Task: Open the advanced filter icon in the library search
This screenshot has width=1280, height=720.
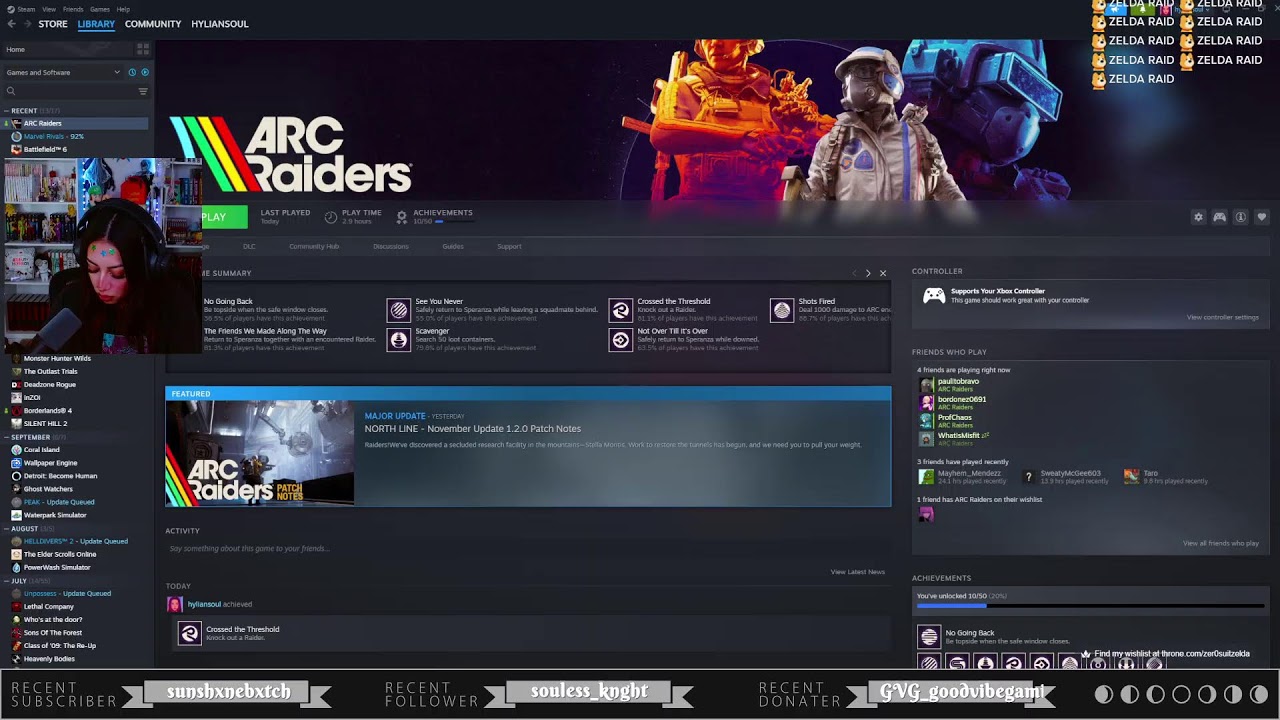Action: click(x=143, y=91)
